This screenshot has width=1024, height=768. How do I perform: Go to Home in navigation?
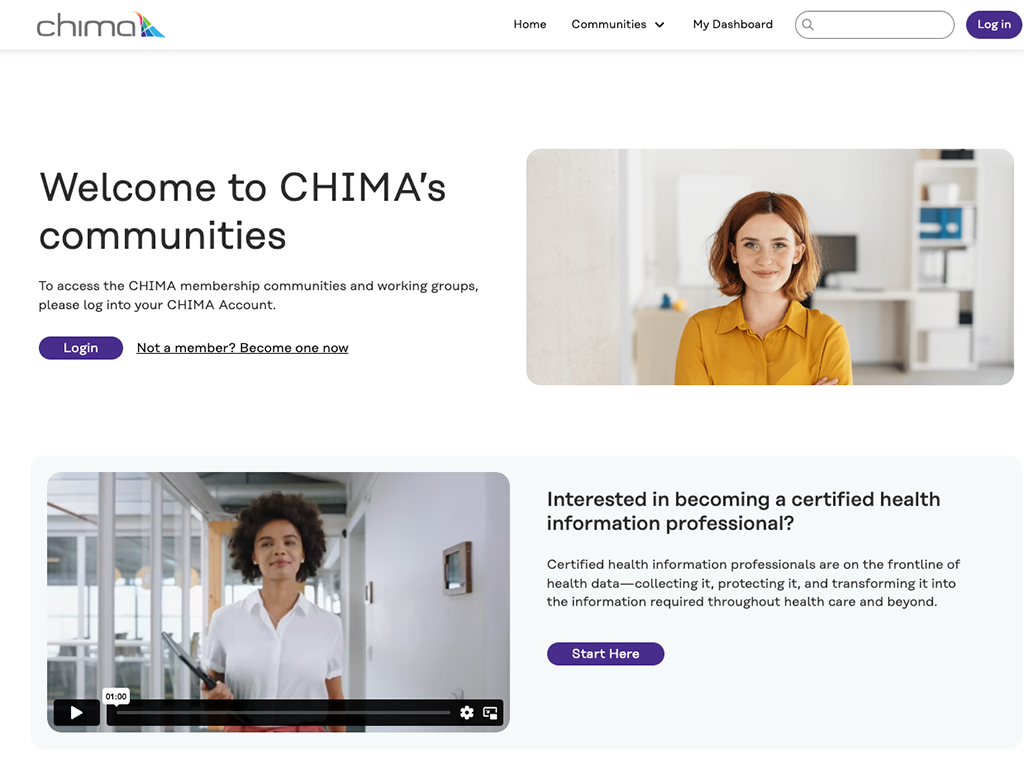(530, 24)
